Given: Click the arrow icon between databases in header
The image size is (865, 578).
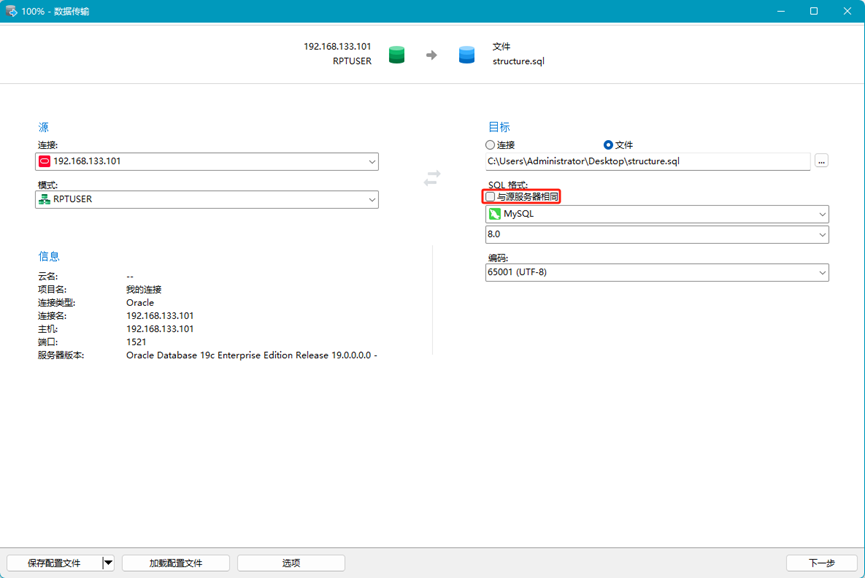Looking at the screenshot, I should click(431, 55).
